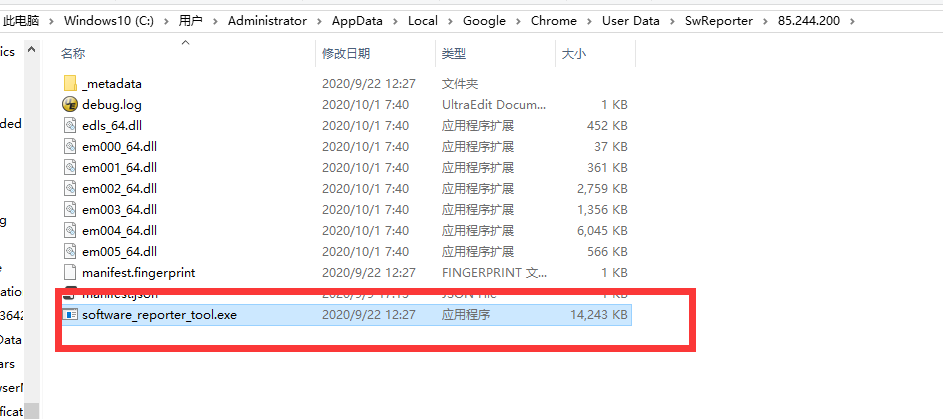Click the em002_64.dll file icon
Viewport: 943px width, 419px height.
pos(70,189)
